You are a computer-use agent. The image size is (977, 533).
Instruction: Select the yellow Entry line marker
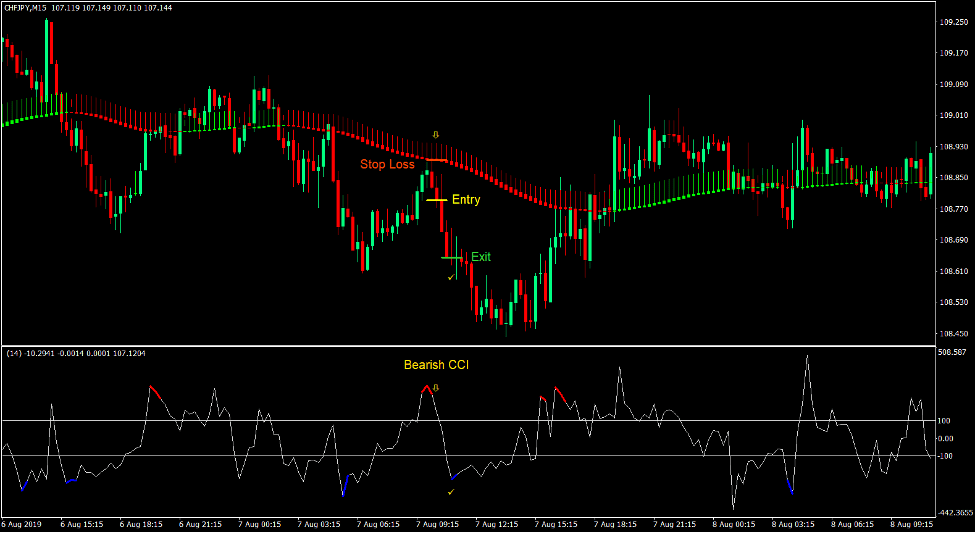436,200
